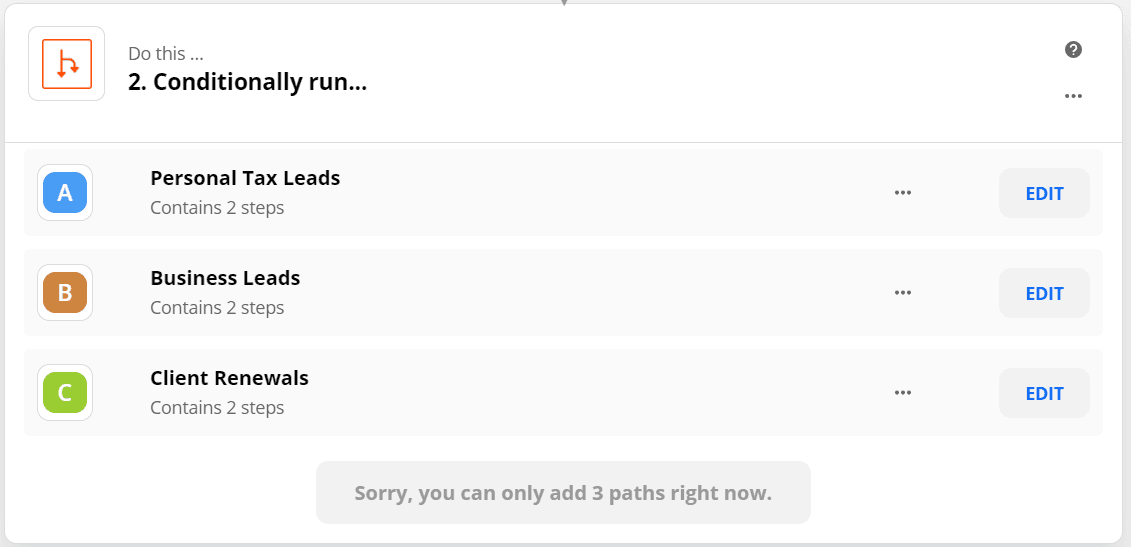The width and height of the screenshot is (1131, 547).
Task: Open Personal Tax Leads three-dot menu
Action: pos(903,193)
